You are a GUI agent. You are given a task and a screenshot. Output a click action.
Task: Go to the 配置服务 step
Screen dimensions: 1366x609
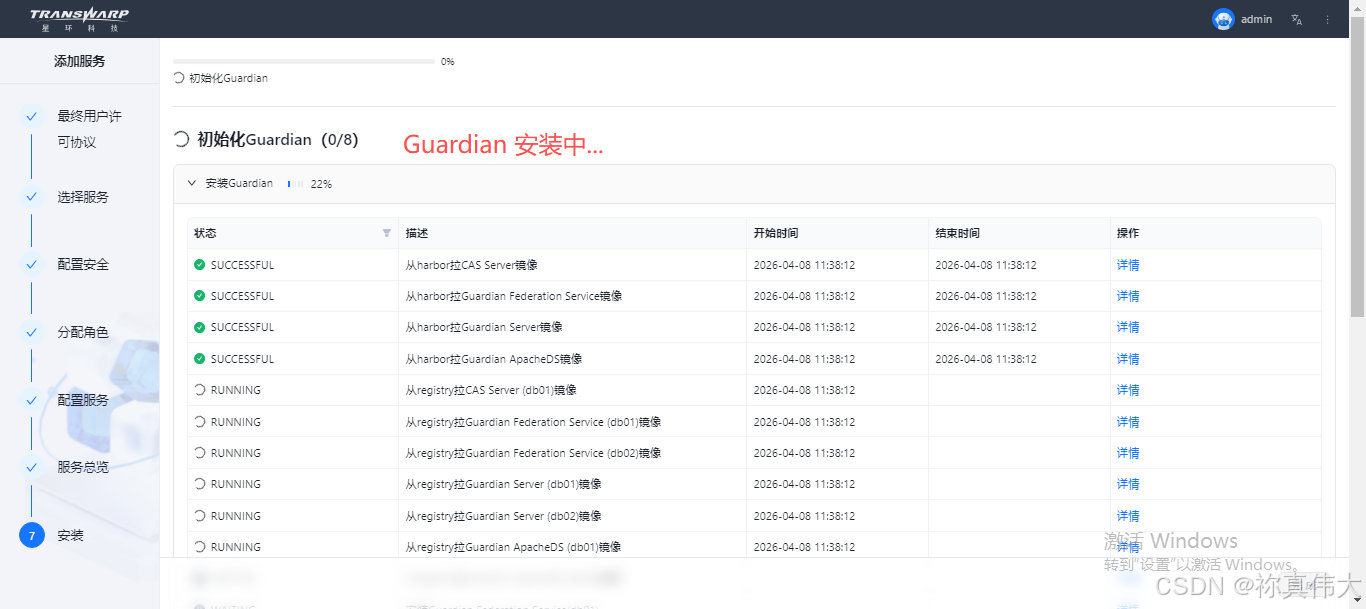tap(83, 400)
